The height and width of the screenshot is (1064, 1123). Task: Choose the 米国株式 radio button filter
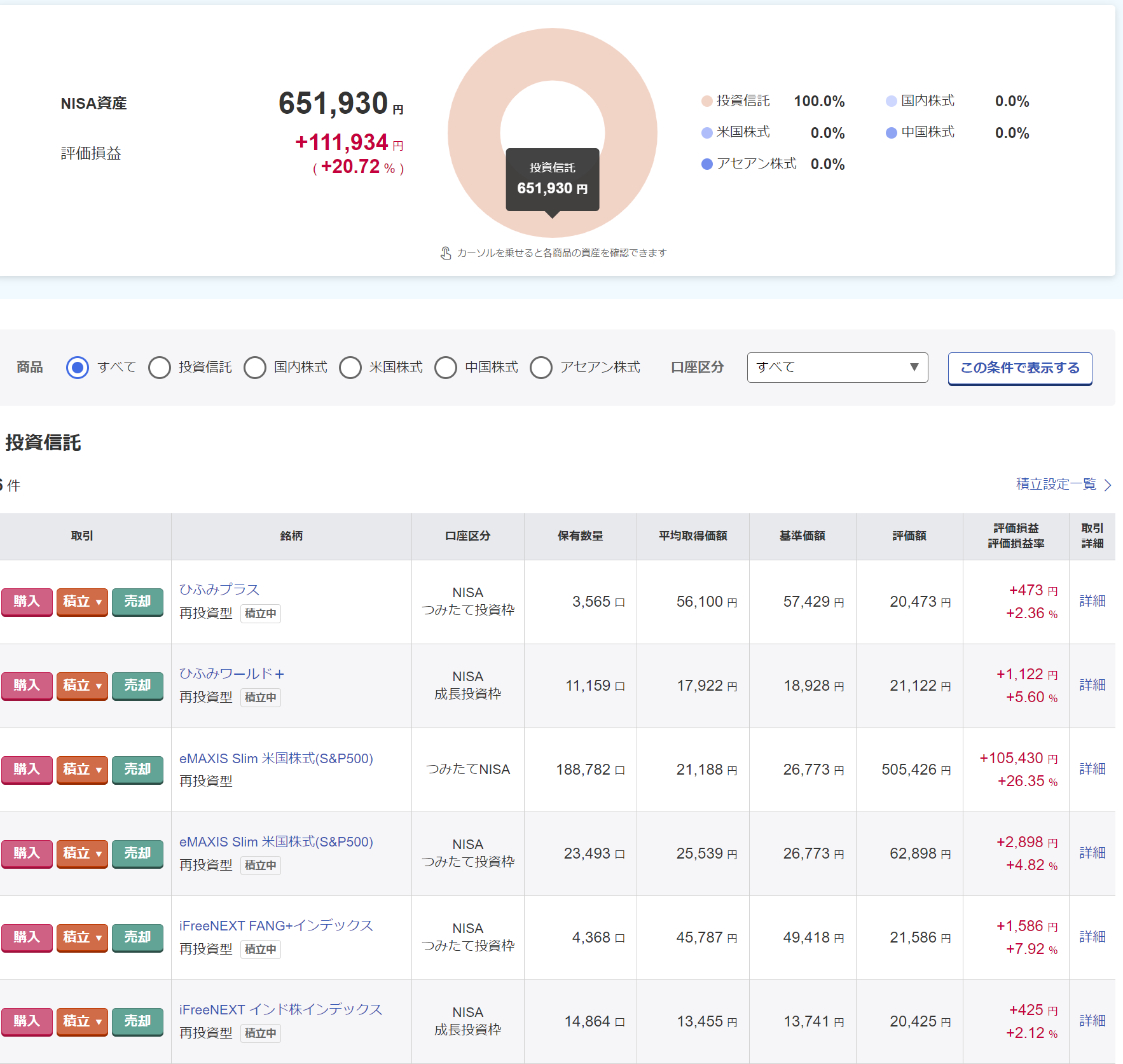tap(350, 368)
